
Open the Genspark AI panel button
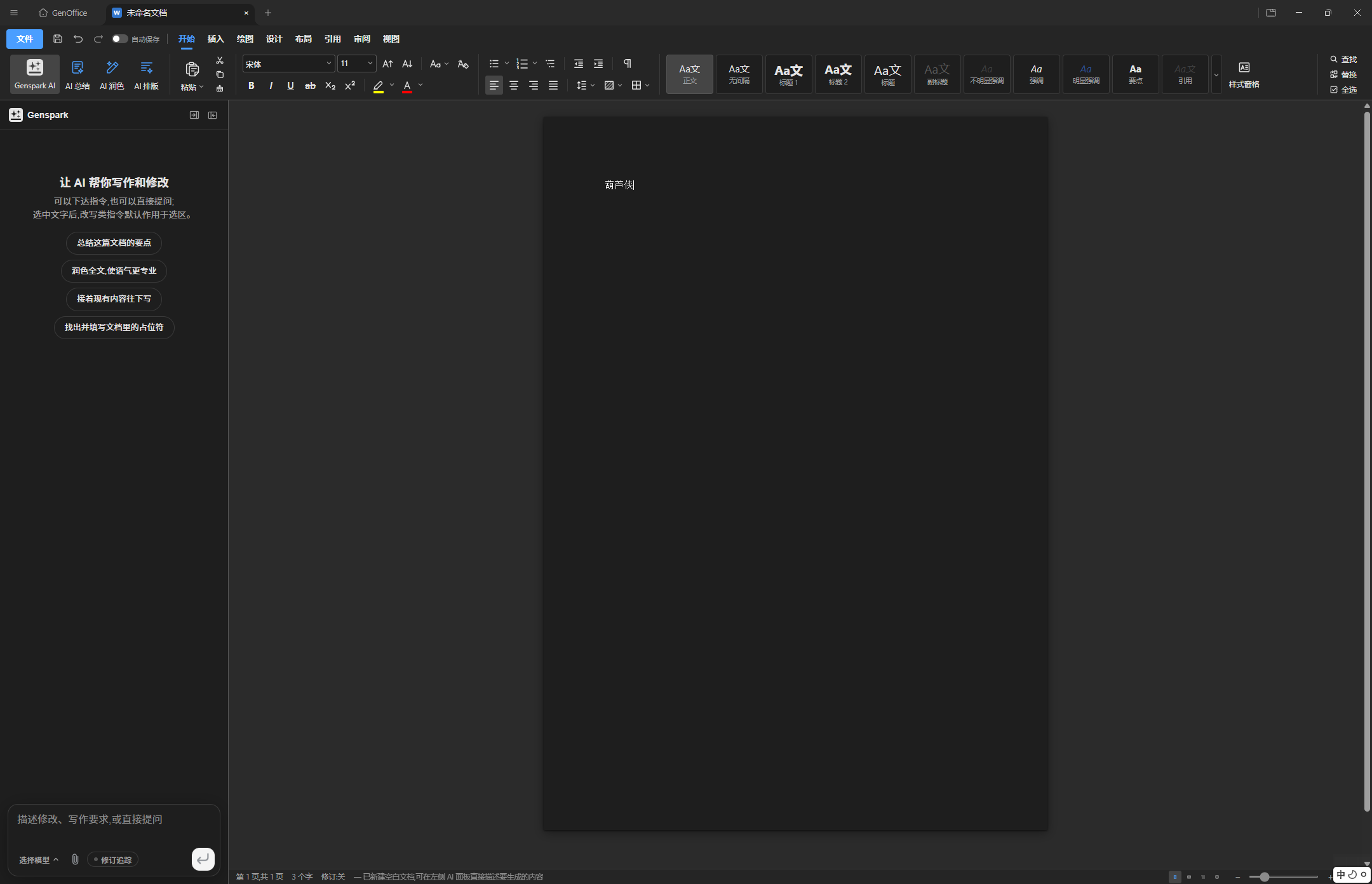35,74
